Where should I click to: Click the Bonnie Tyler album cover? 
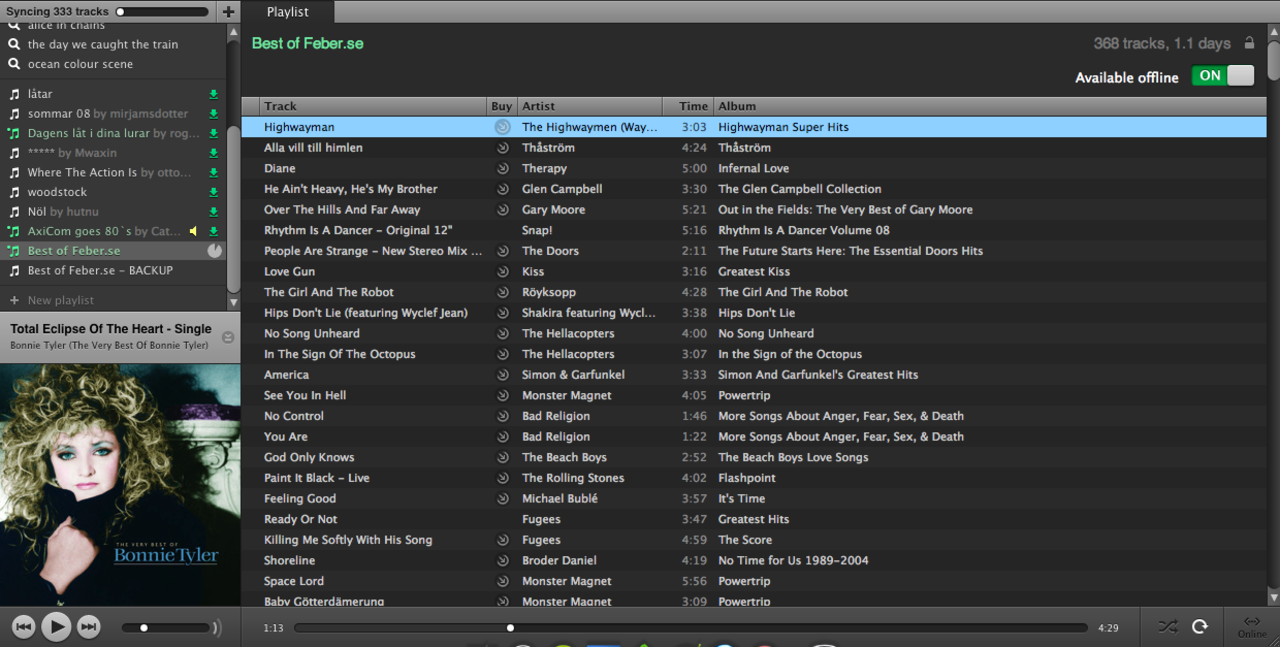point(120,484)
